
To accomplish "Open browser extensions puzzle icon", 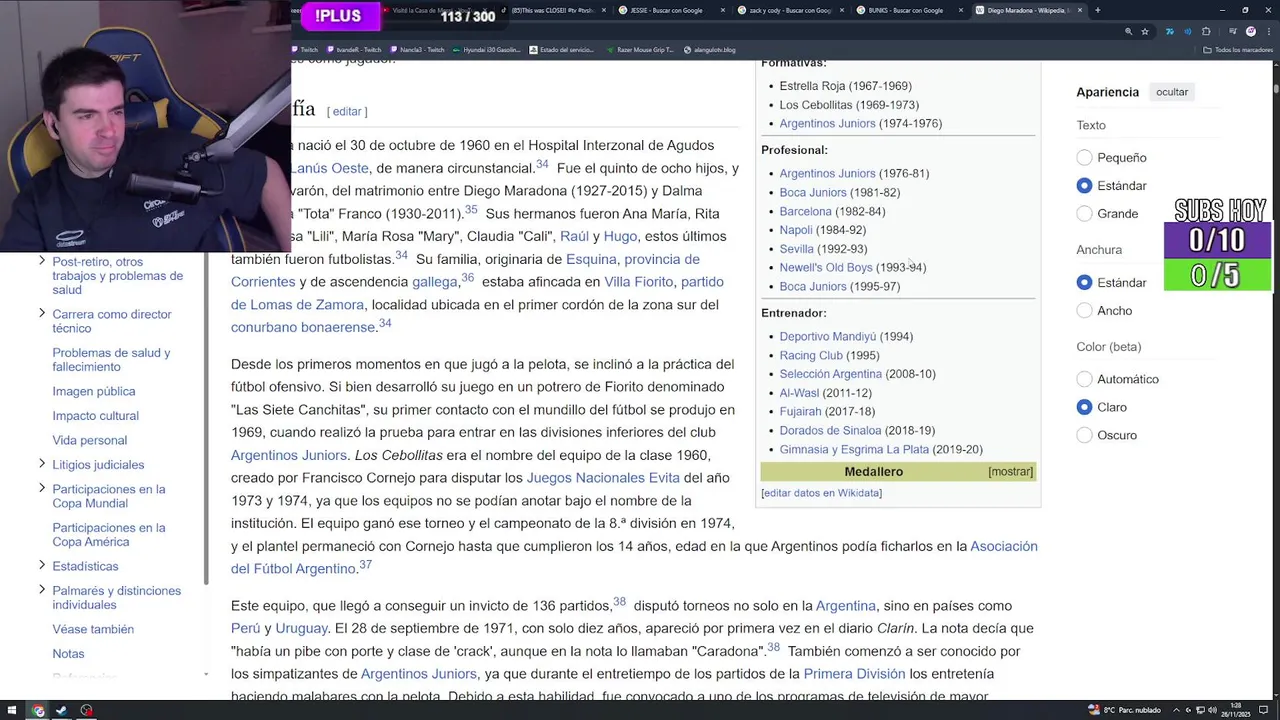I will click(x=1206, y=31).
